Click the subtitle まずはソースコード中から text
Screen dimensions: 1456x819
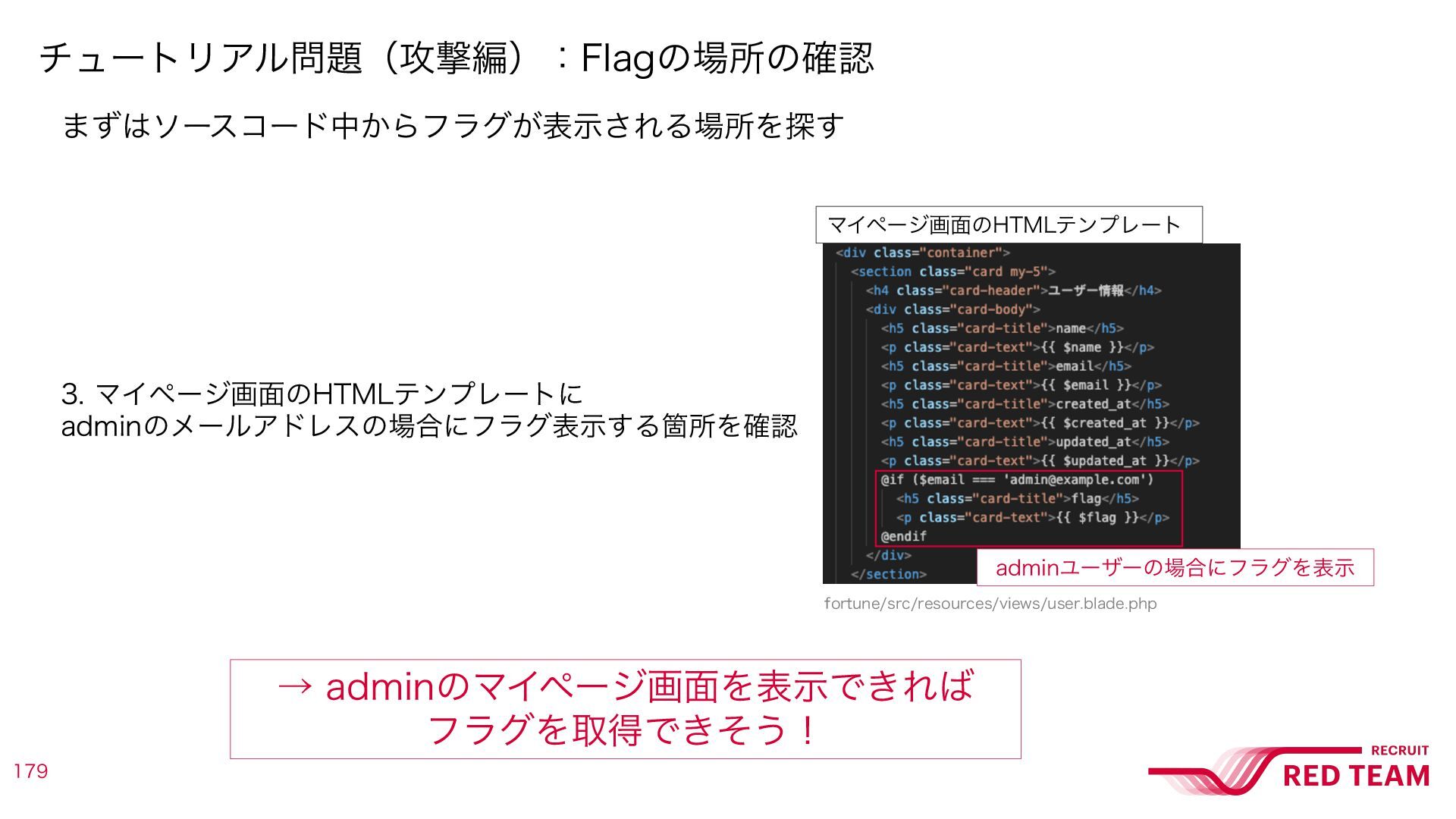[x=452, y=125]
